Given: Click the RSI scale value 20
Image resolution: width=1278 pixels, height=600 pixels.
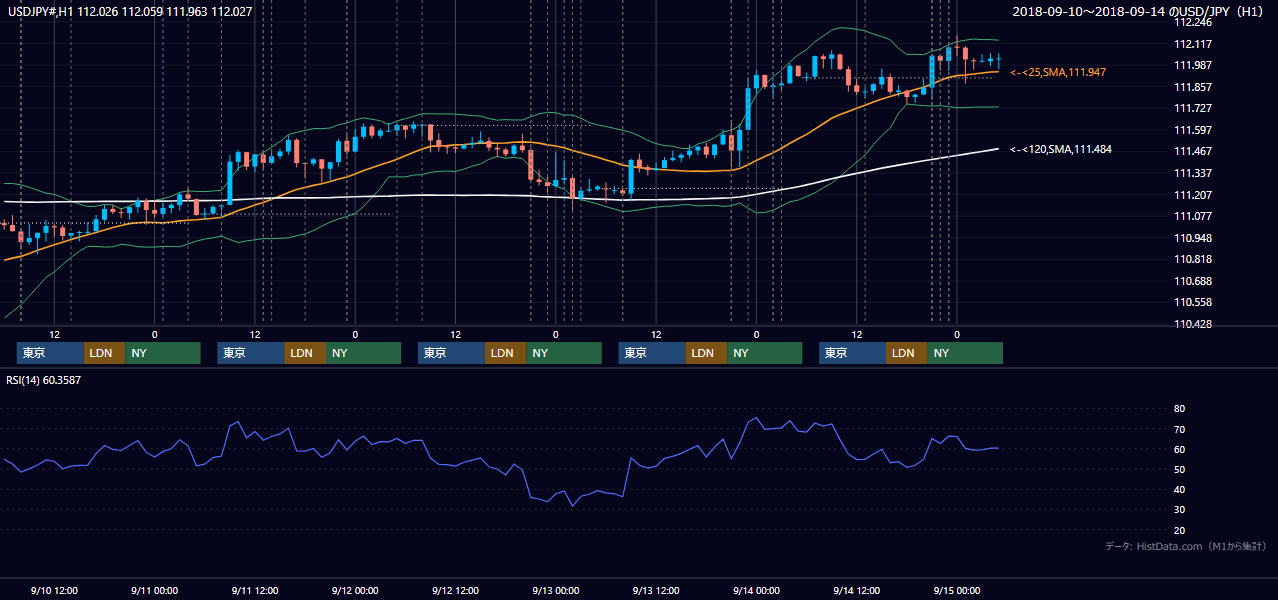Looking at the screenshot, I should (1179, 530).
